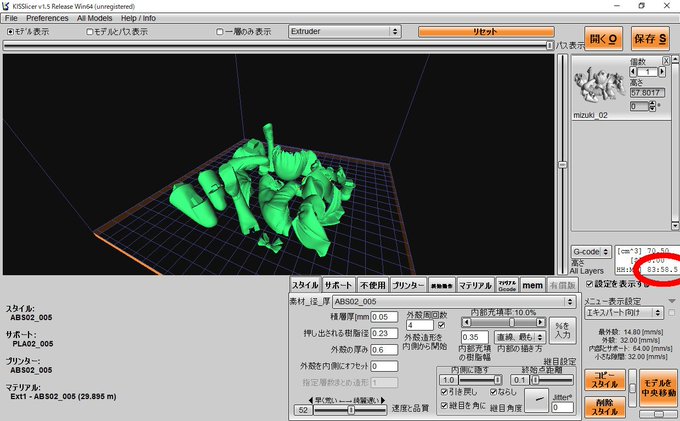Image resolution: width=680 pixels, height=421 pixels.
Task: Click 保存 S button
Action: [x=650, y=39]
